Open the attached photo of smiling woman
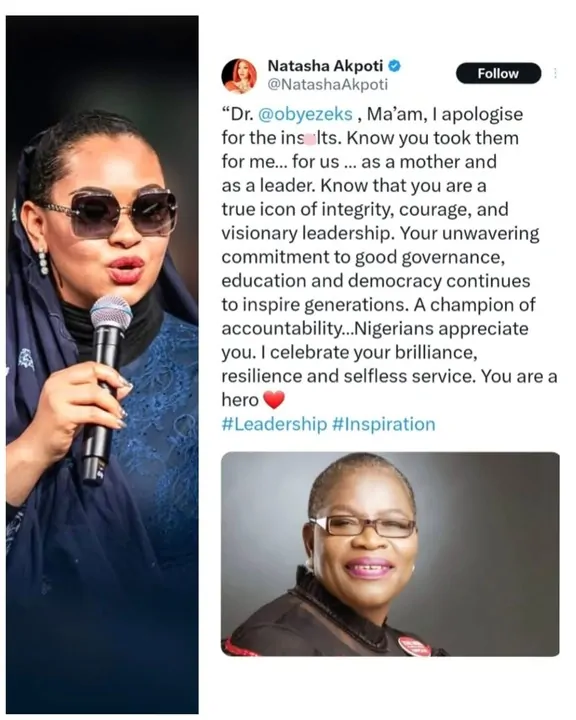The width and height of the screenshot is (576, 720). pos(390,554)
